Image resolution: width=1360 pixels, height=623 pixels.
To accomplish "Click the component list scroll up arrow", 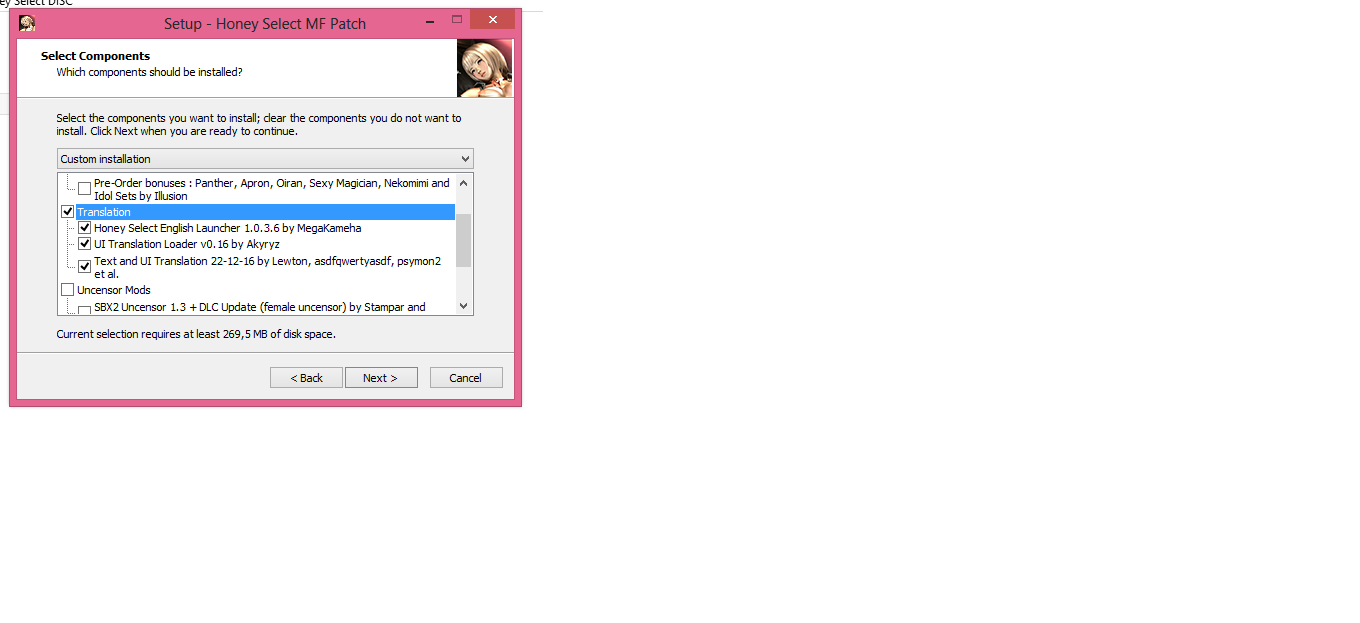I will click(x=463, y=183).
